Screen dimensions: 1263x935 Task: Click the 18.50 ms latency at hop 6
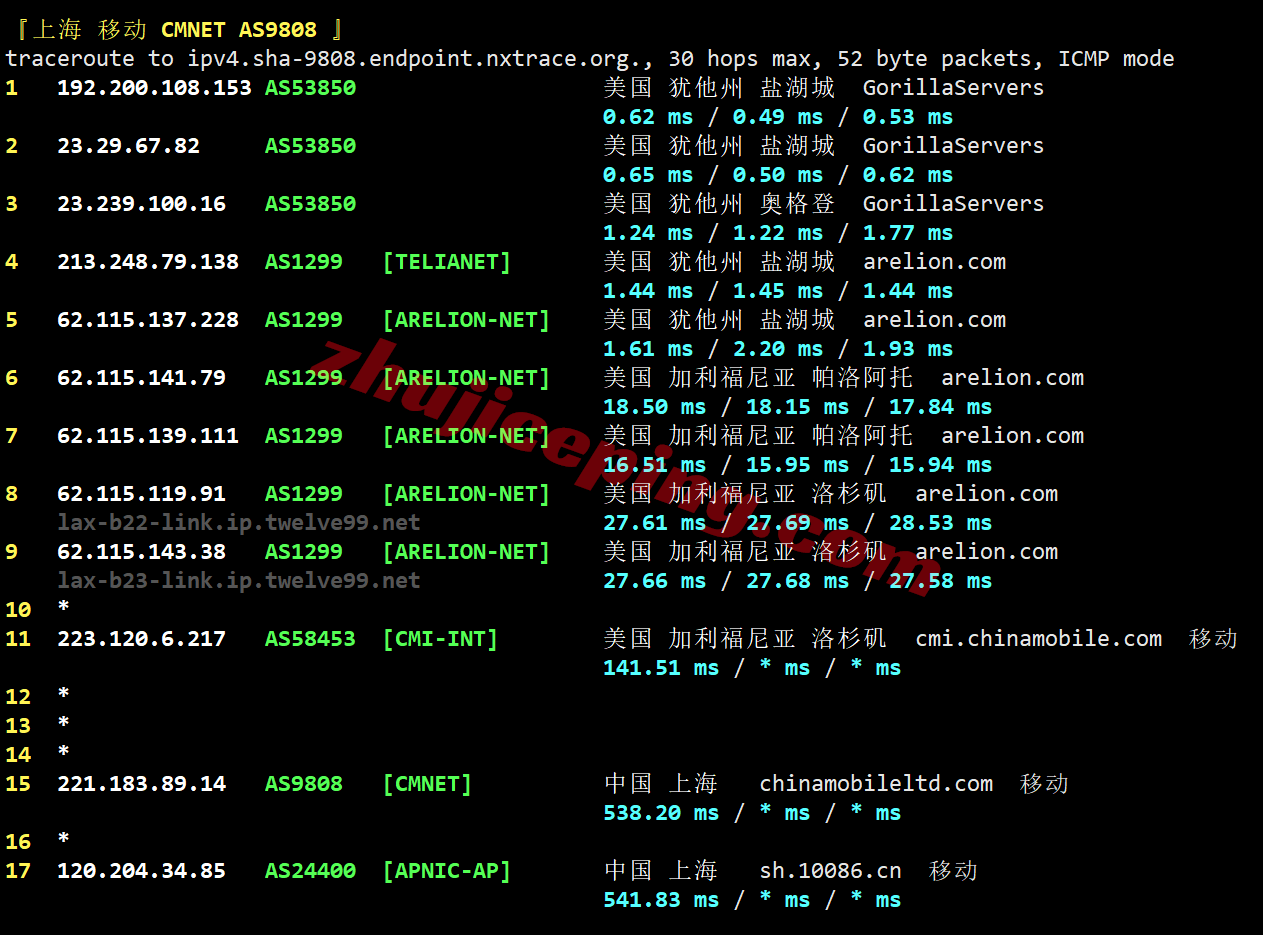(x=655, y=407)
